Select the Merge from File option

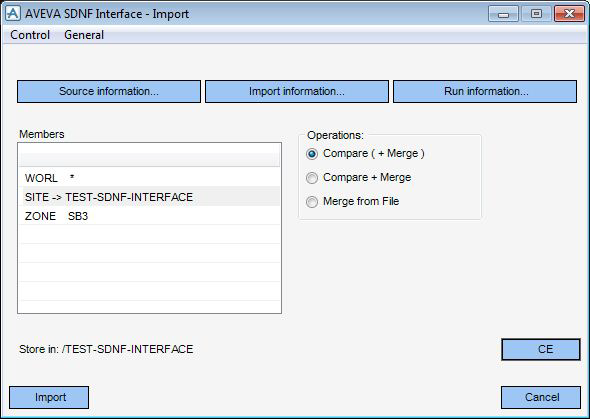click(312, 202)
